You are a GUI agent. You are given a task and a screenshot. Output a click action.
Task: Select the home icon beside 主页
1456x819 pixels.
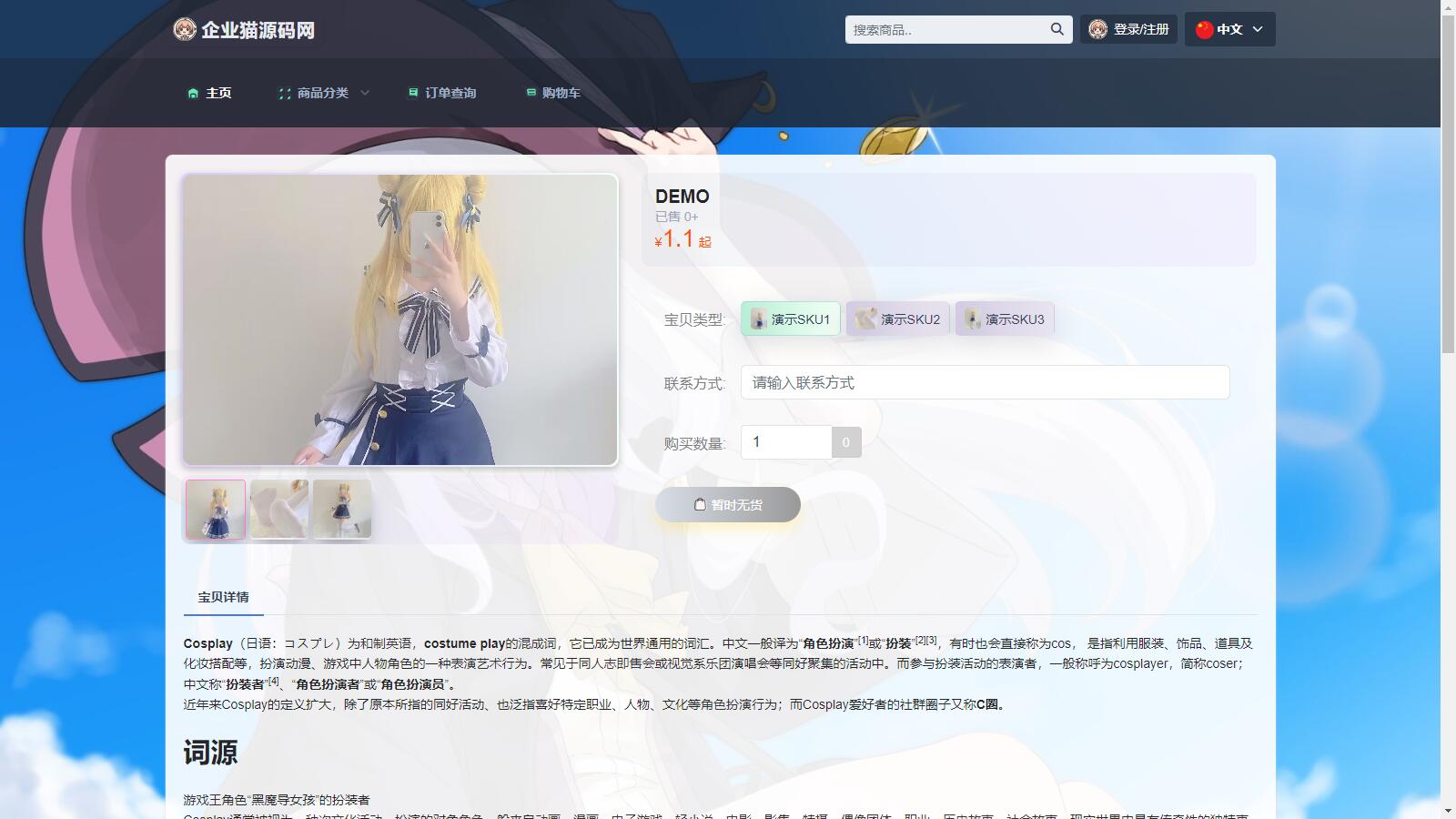[x=192, y=93]
